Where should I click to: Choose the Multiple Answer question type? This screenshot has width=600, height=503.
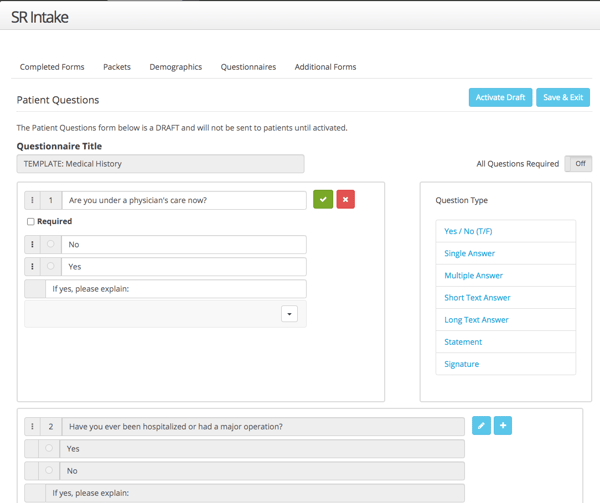[473, 275]
